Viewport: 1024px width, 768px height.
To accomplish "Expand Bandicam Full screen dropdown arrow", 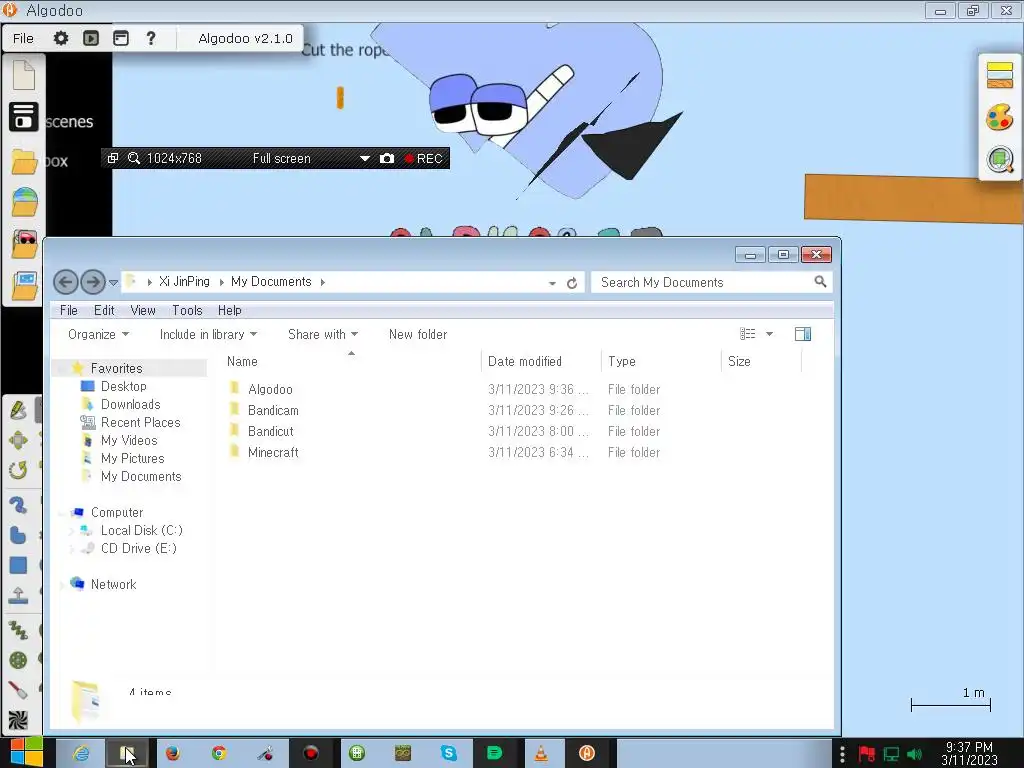I will click(364, 158).
